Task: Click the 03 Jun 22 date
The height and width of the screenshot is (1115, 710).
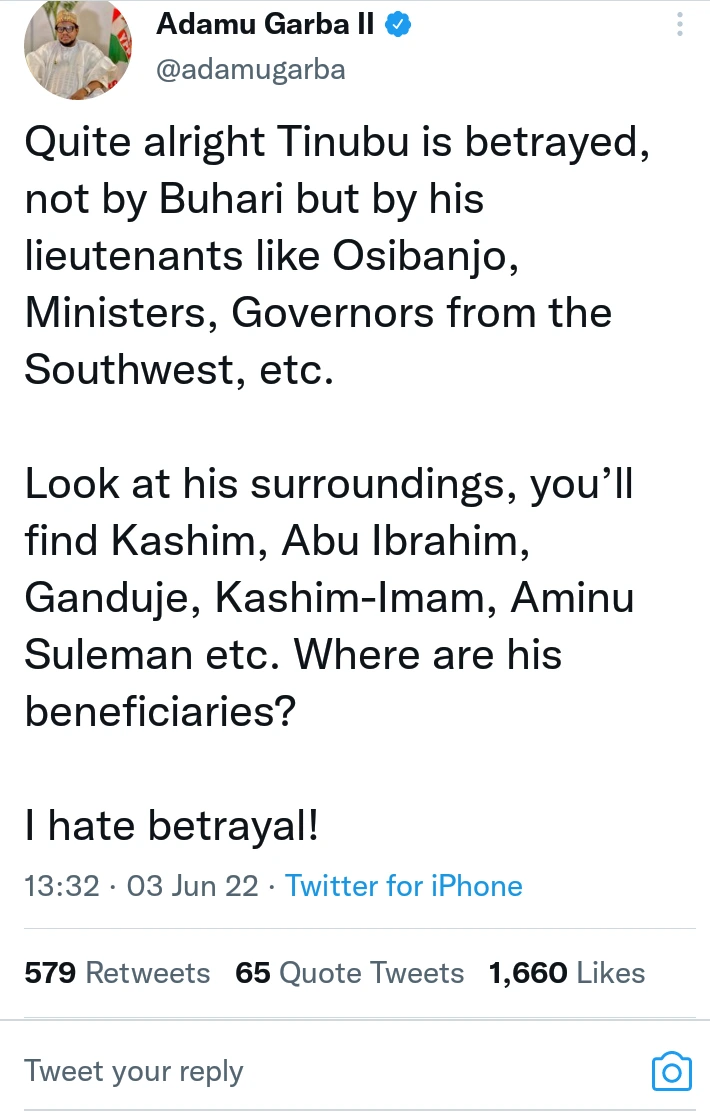Action: point(192,886)
